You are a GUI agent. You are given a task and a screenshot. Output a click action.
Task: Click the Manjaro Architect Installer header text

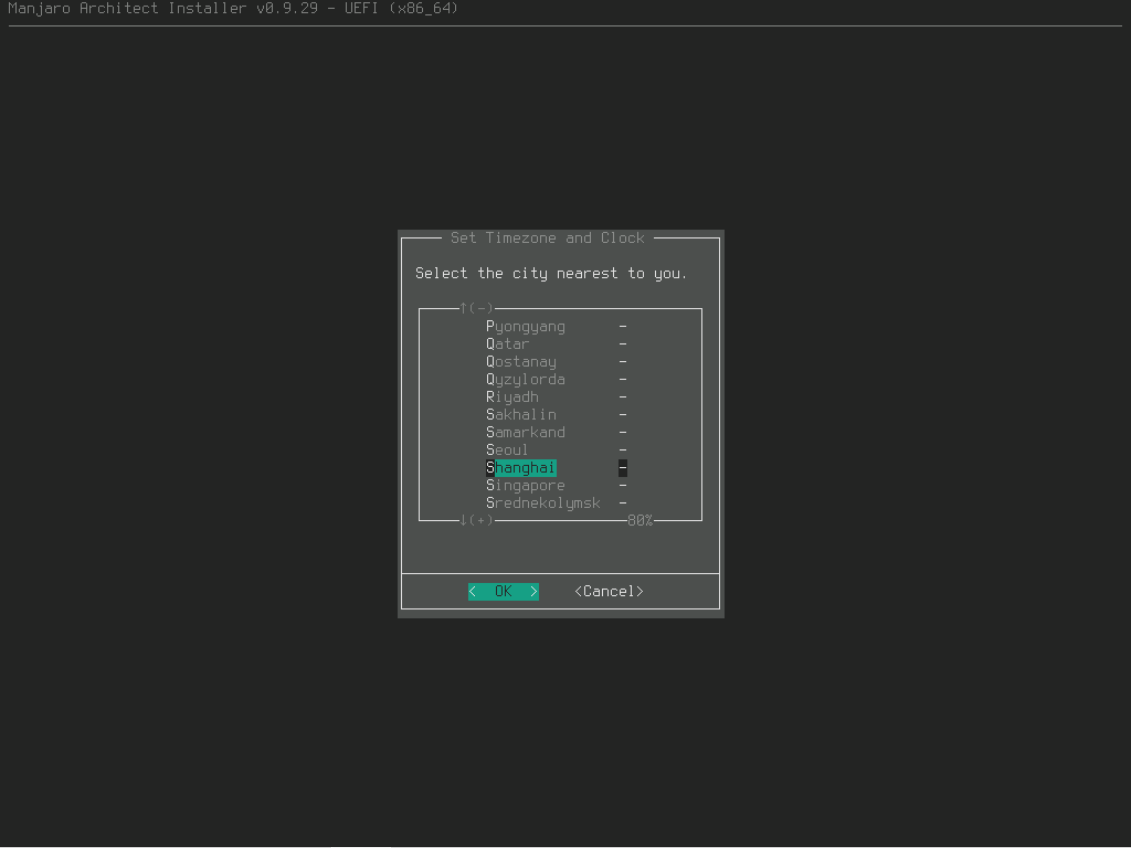pos(233,9)
